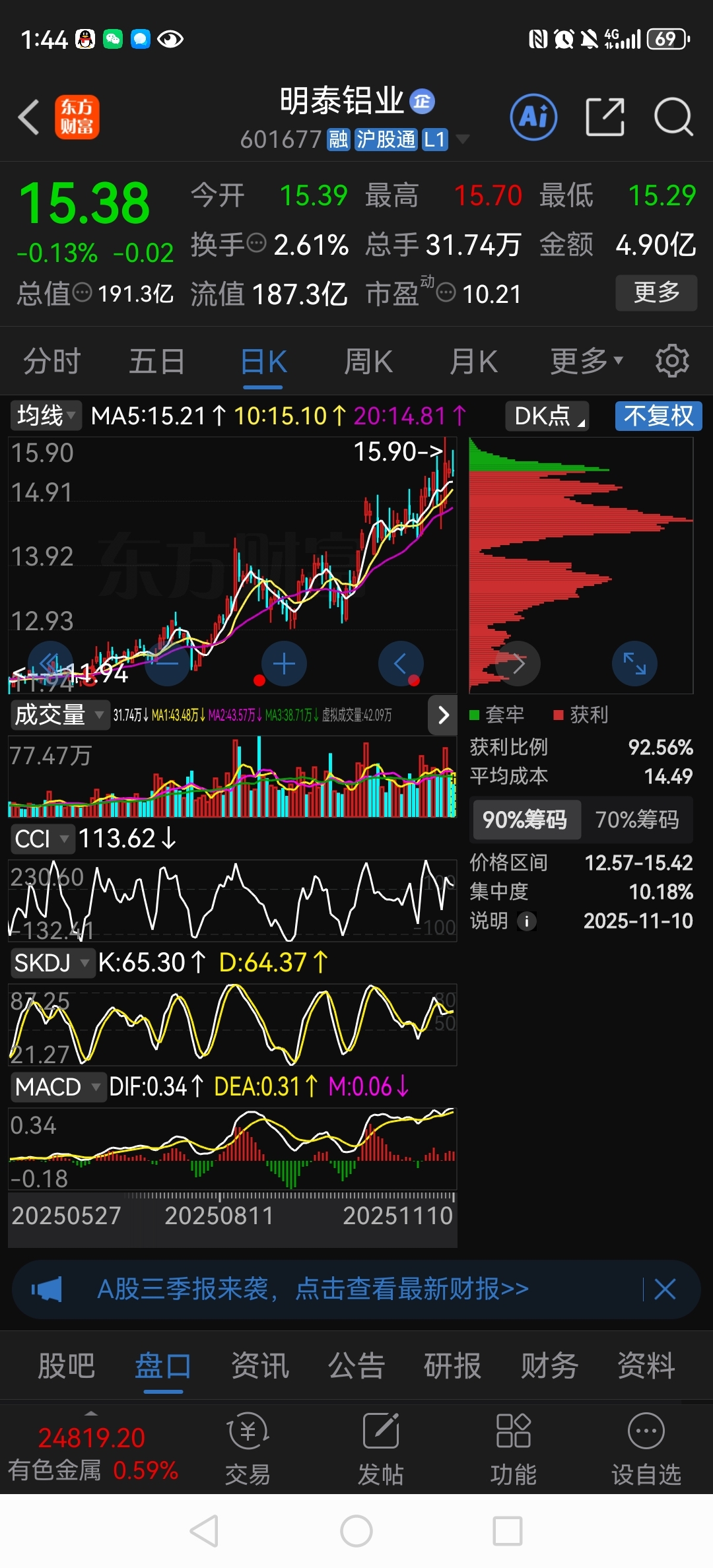
Task: Open the 公告 tab
Action: tap(356, 1366)
